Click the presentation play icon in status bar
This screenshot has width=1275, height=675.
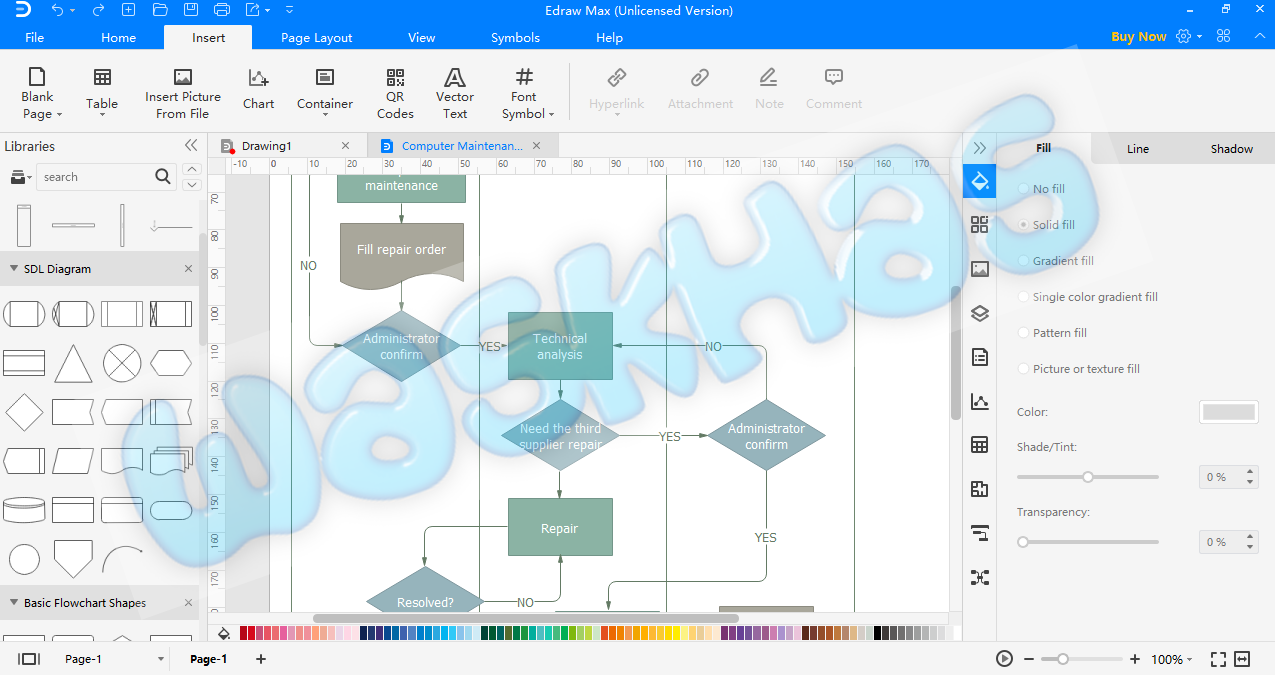tap(1004, 659)
